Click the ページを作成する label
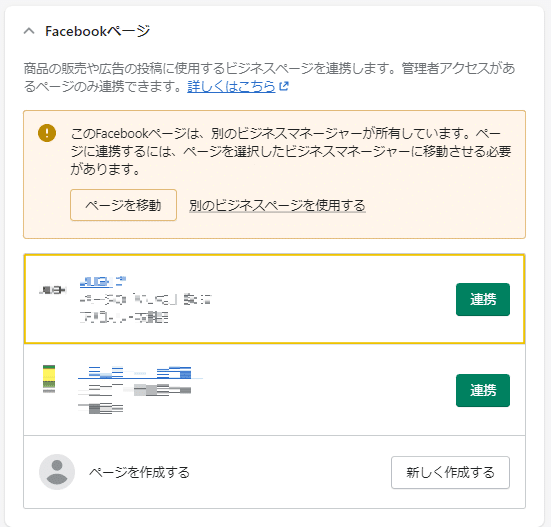This screenshot has height=527, width=551. (x=139, y=472)
